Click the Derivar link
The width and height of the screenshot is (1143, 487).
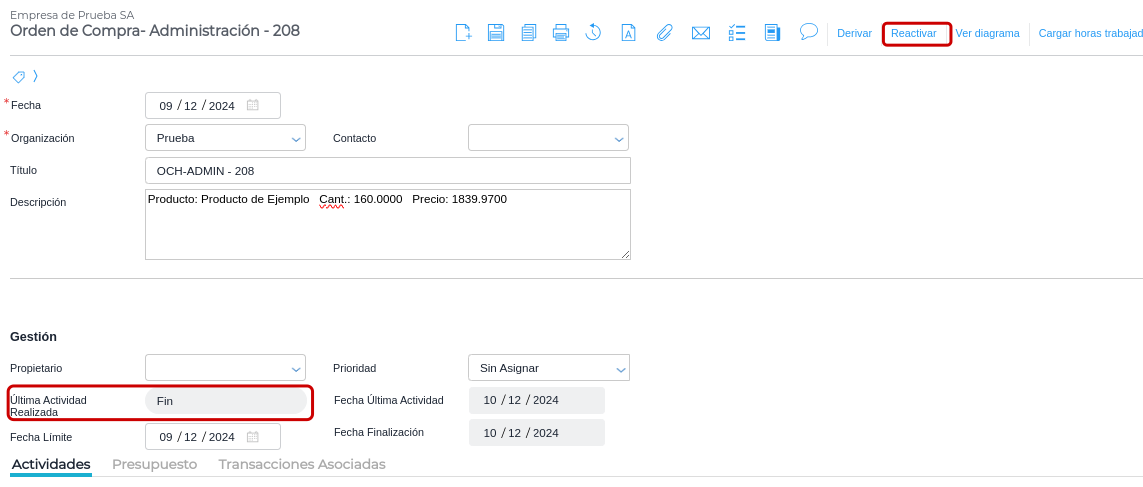click(854, 33)
